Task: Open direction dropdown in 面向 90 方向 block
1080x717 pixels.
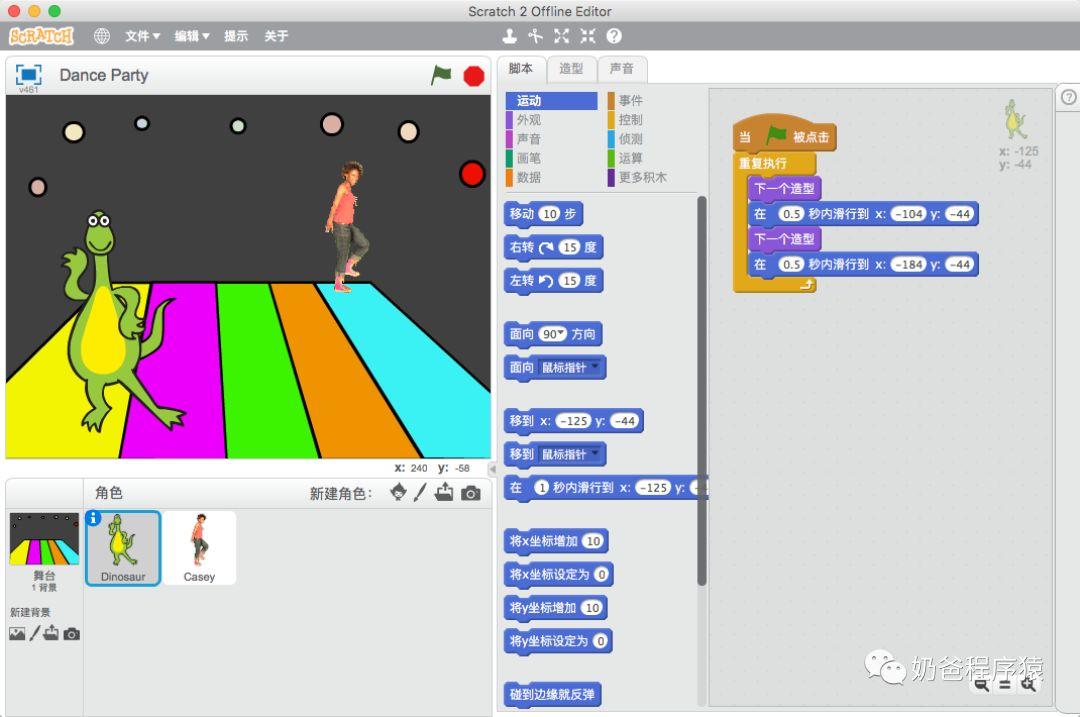Action: (562, 334)
